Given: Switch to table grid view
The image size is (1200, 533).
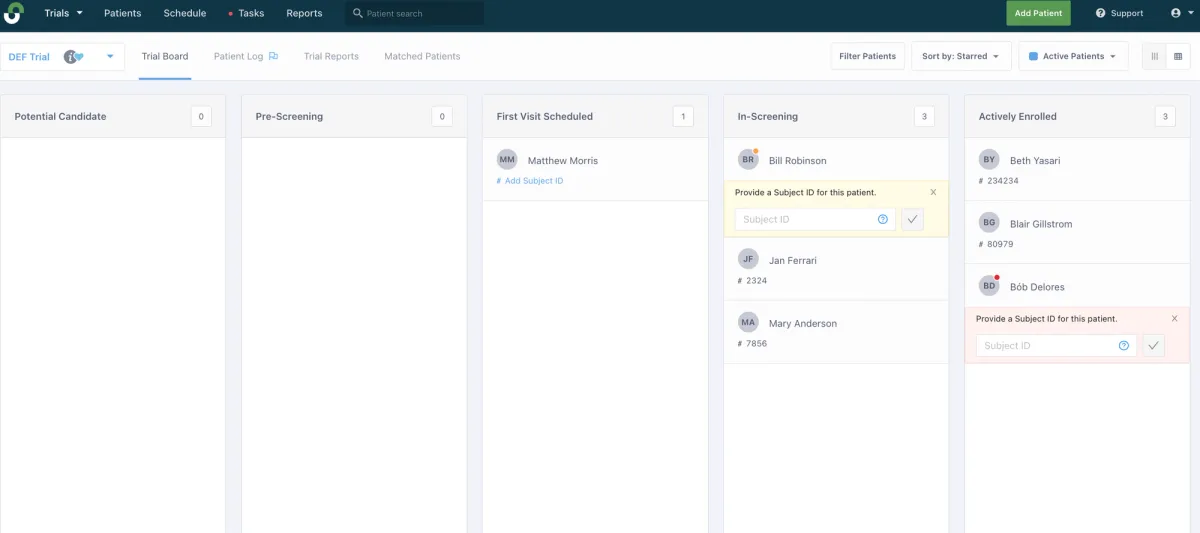Looking at the screenshot, I should (x=1178, y=56).
